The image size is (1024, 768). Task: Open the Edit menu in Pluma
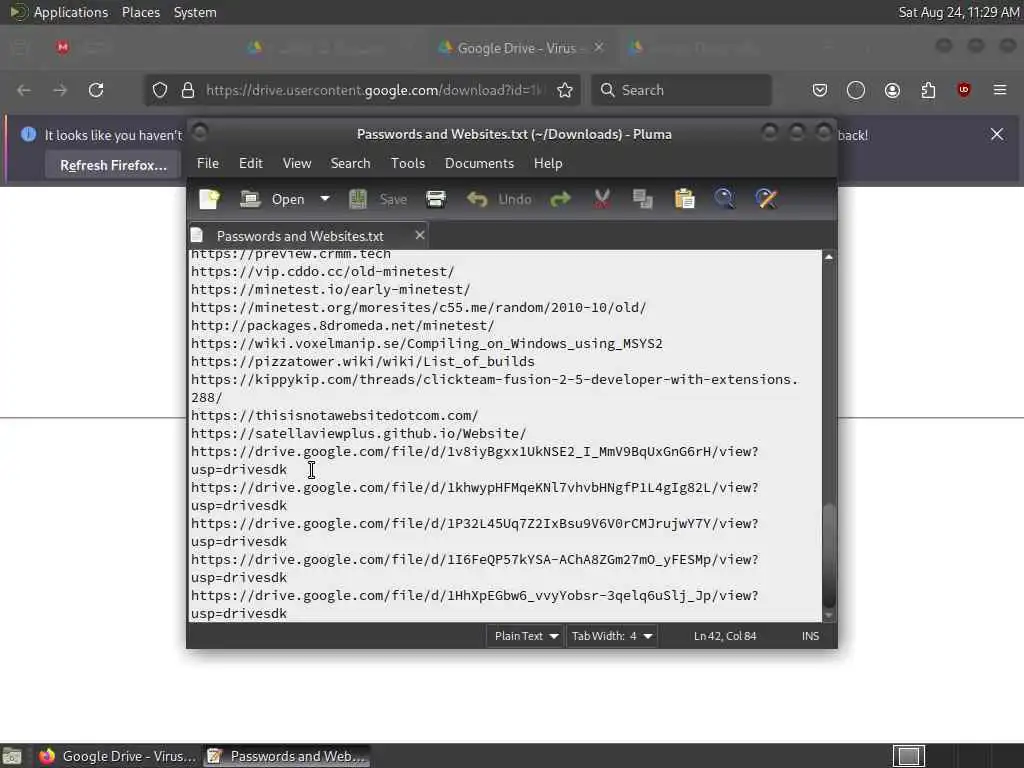click(251, 163)
